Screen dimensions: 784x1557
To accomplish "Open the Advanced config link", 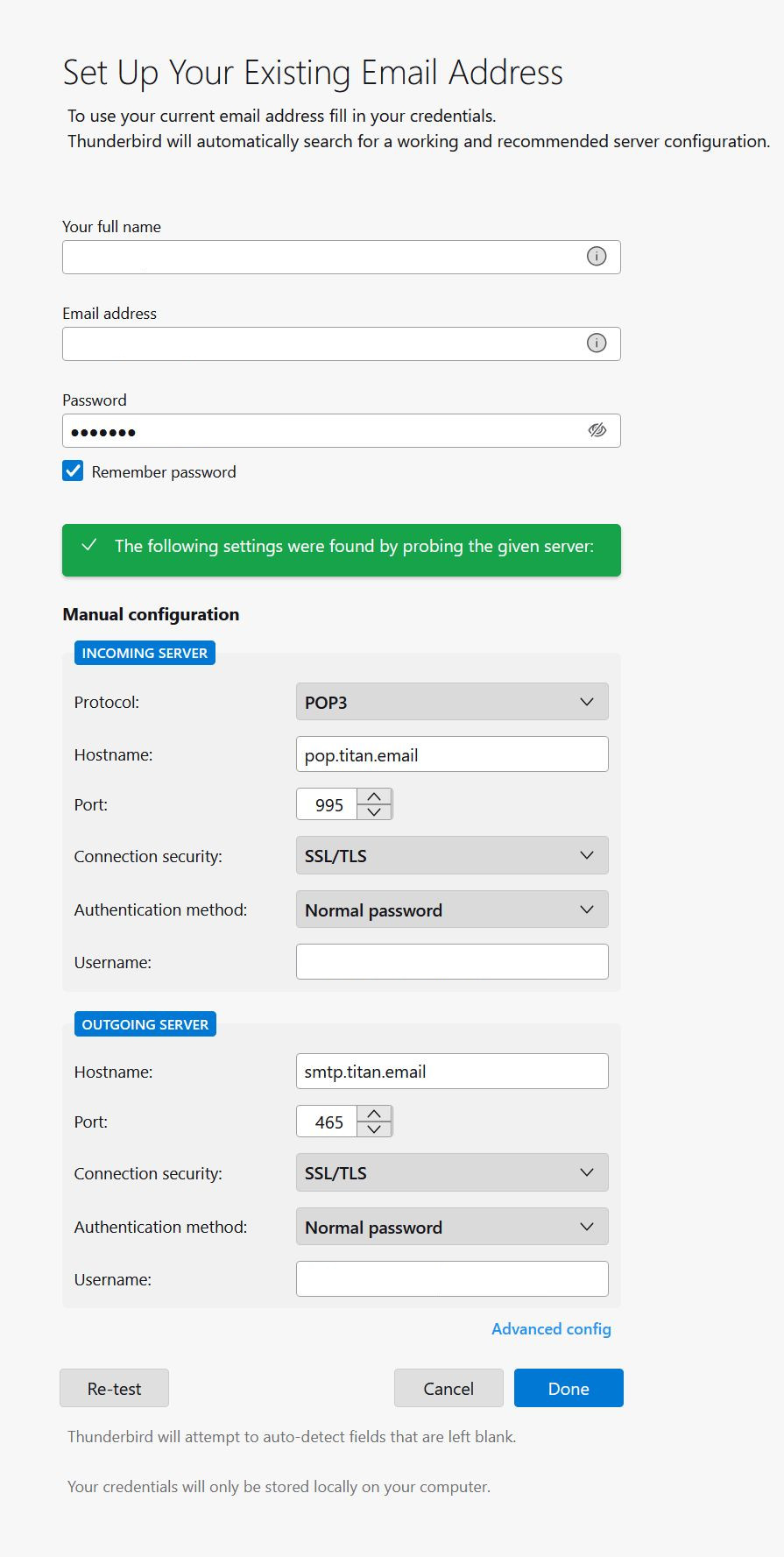I will point(551,1328).
